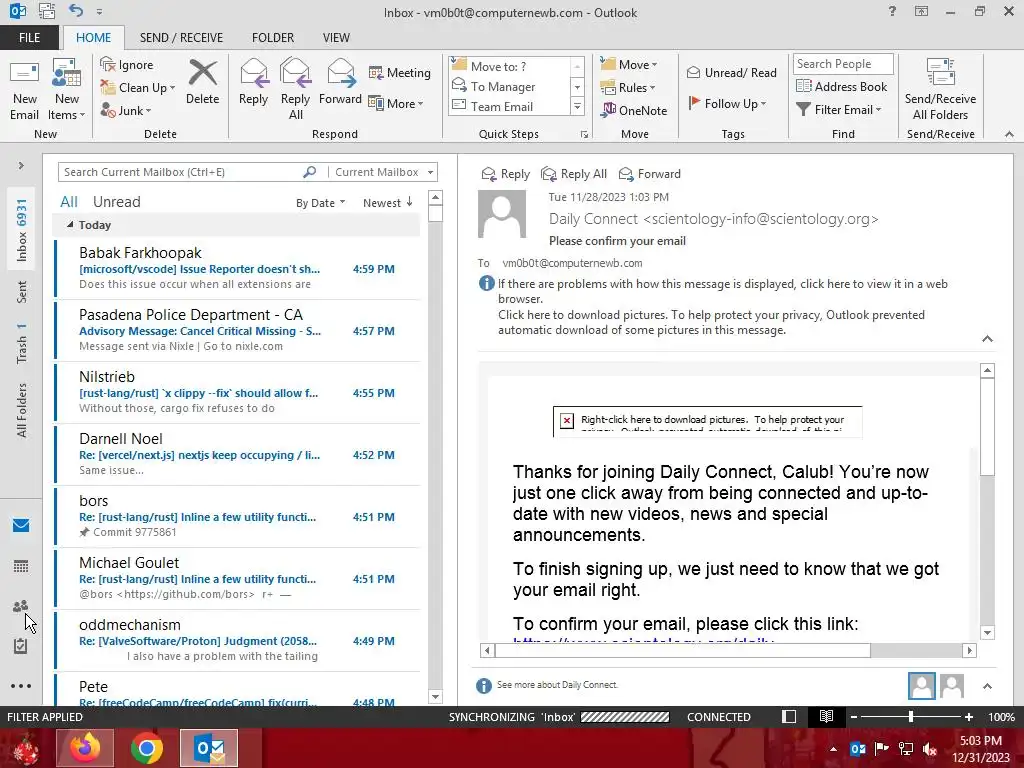Viewport: 1024px width, 768px height.
Task: Change Current Mailbox search scope
Action: pyautogui.click(x=384, y=172)
